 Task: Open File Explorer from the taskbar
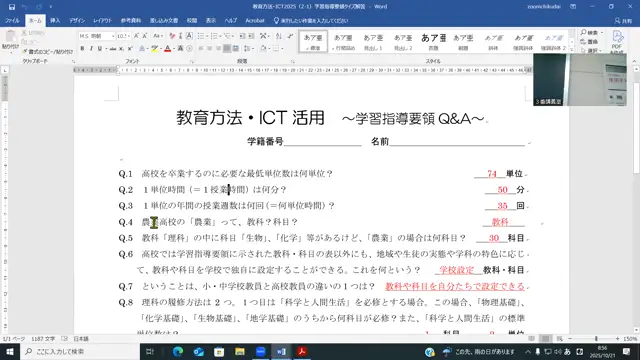(240, 351)
